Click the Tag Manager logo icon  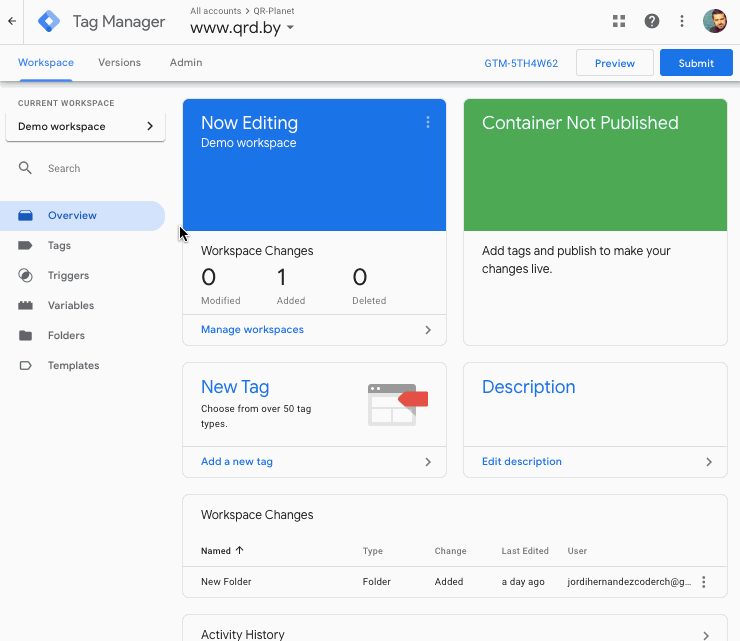coord(49,21)
